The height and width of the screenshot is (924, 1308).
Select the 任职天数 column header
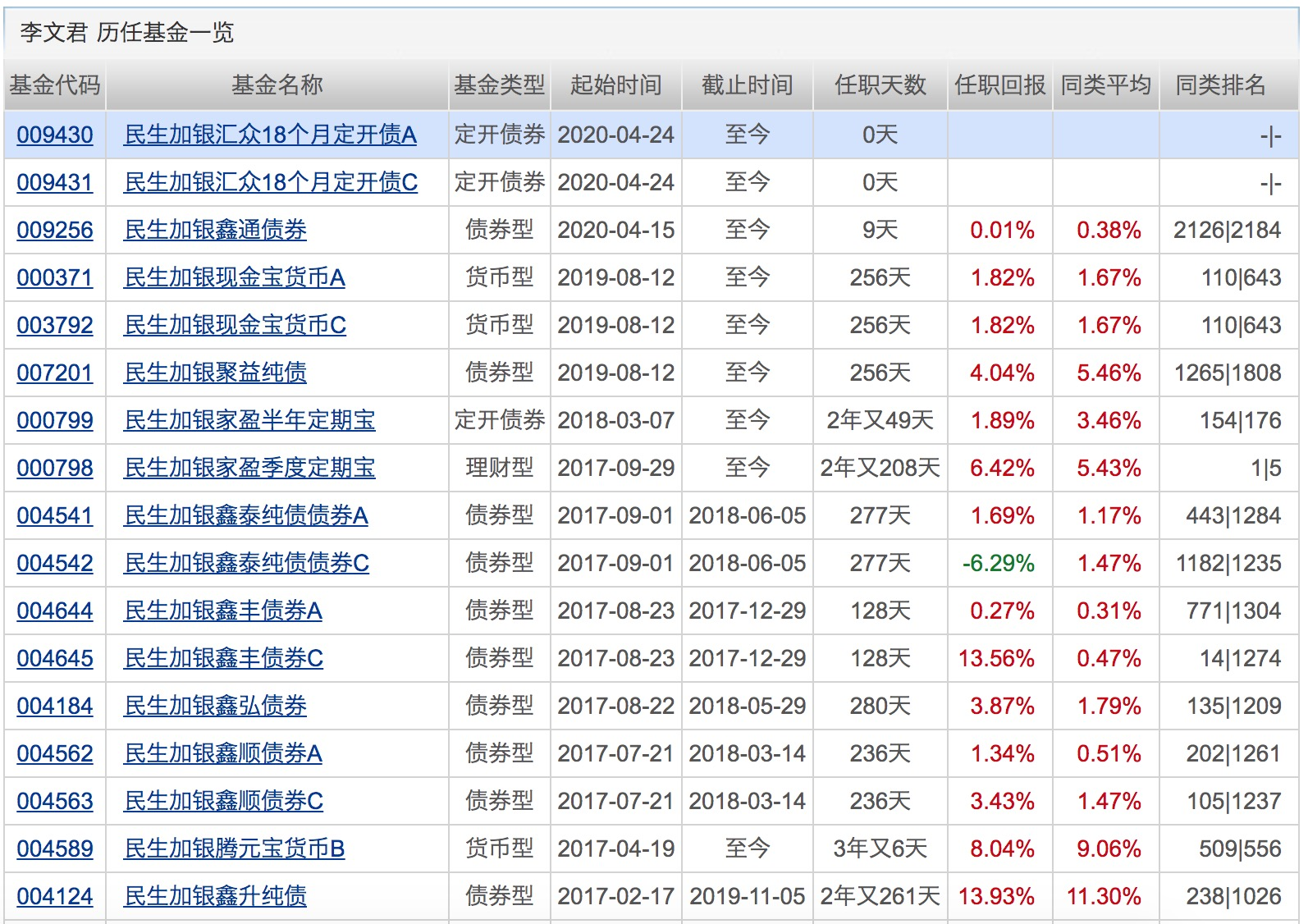[880, 85]
